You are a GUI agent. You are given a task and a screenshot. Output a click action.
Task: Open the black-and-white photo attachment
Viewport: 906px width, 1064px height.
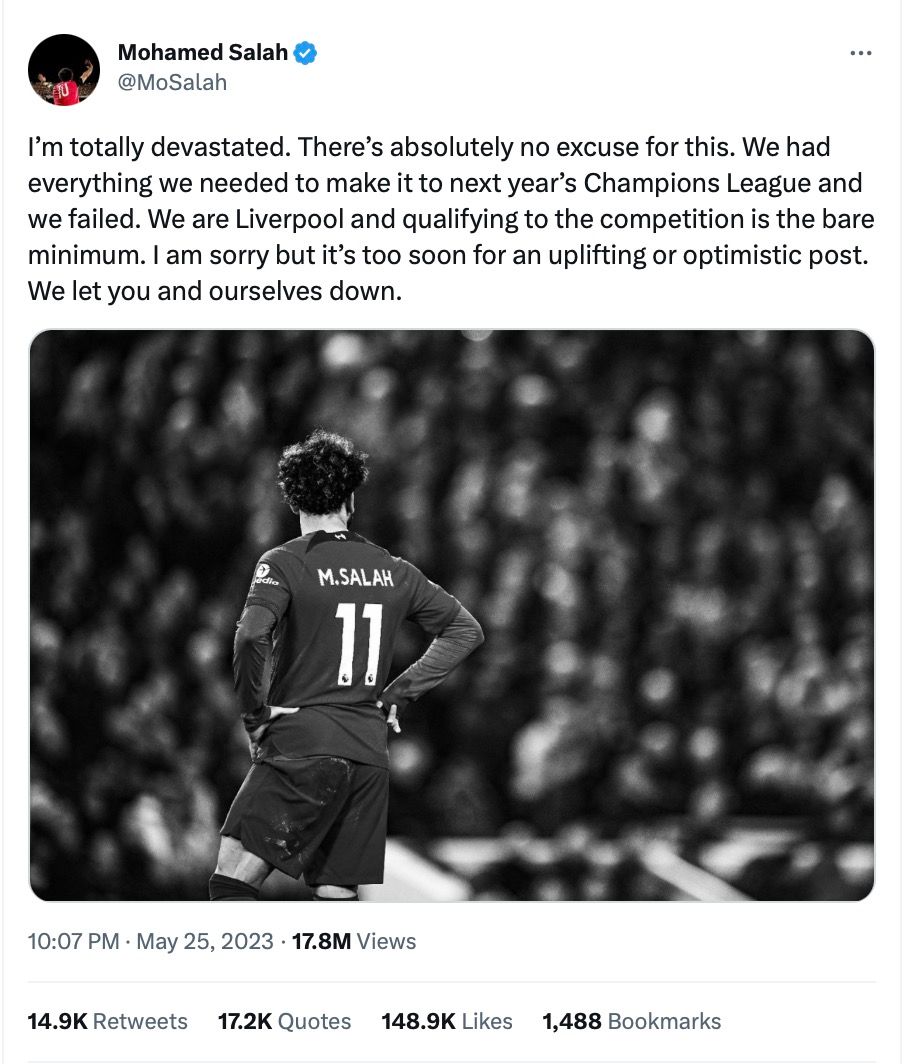[x=452, y=615]
